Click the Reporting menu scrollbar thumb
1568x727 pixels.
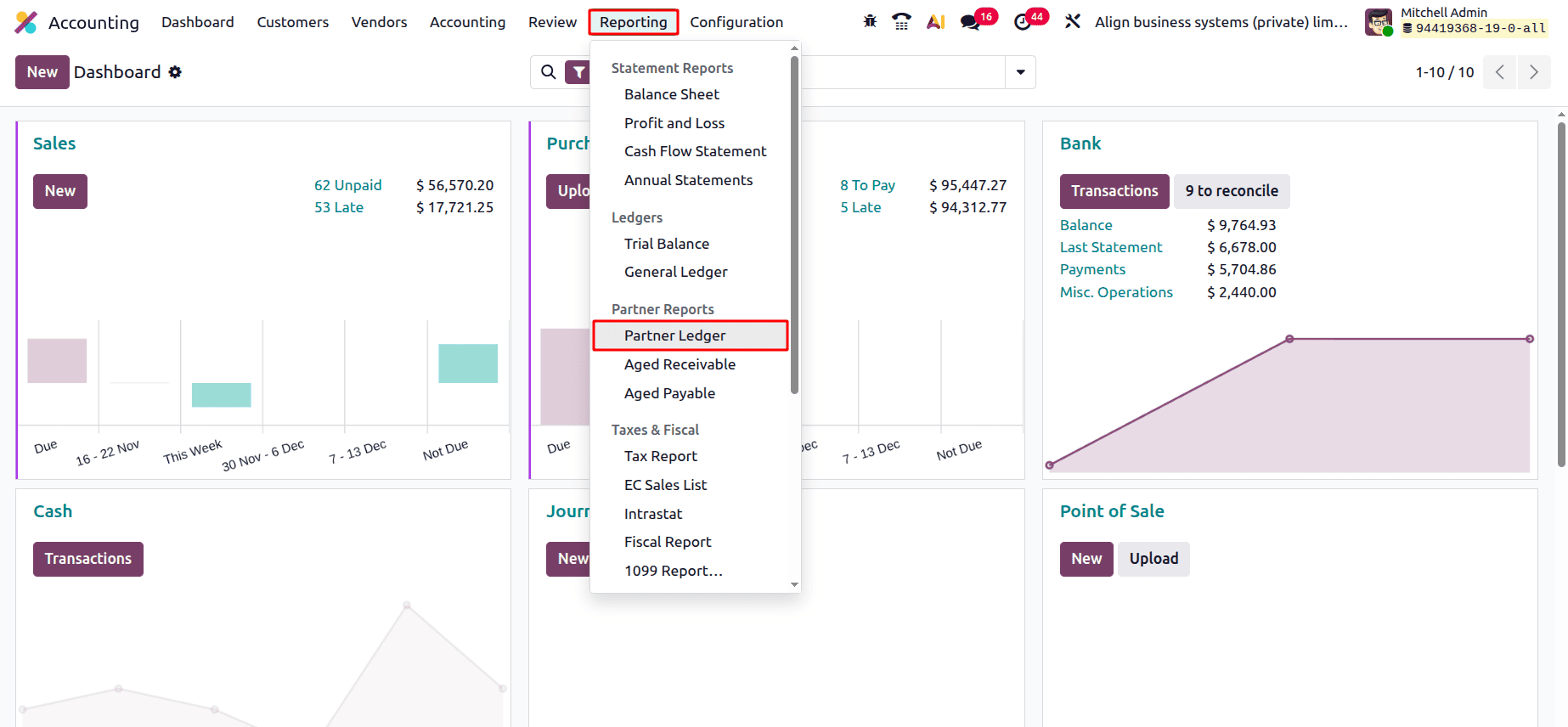coord(794,225)
